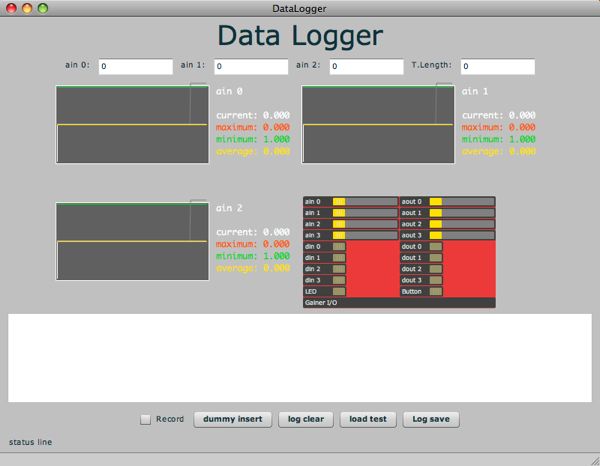Toggle the LED indicator in Gainer I/O
Viewport: 600px width, 466px height.
point(338,291)
